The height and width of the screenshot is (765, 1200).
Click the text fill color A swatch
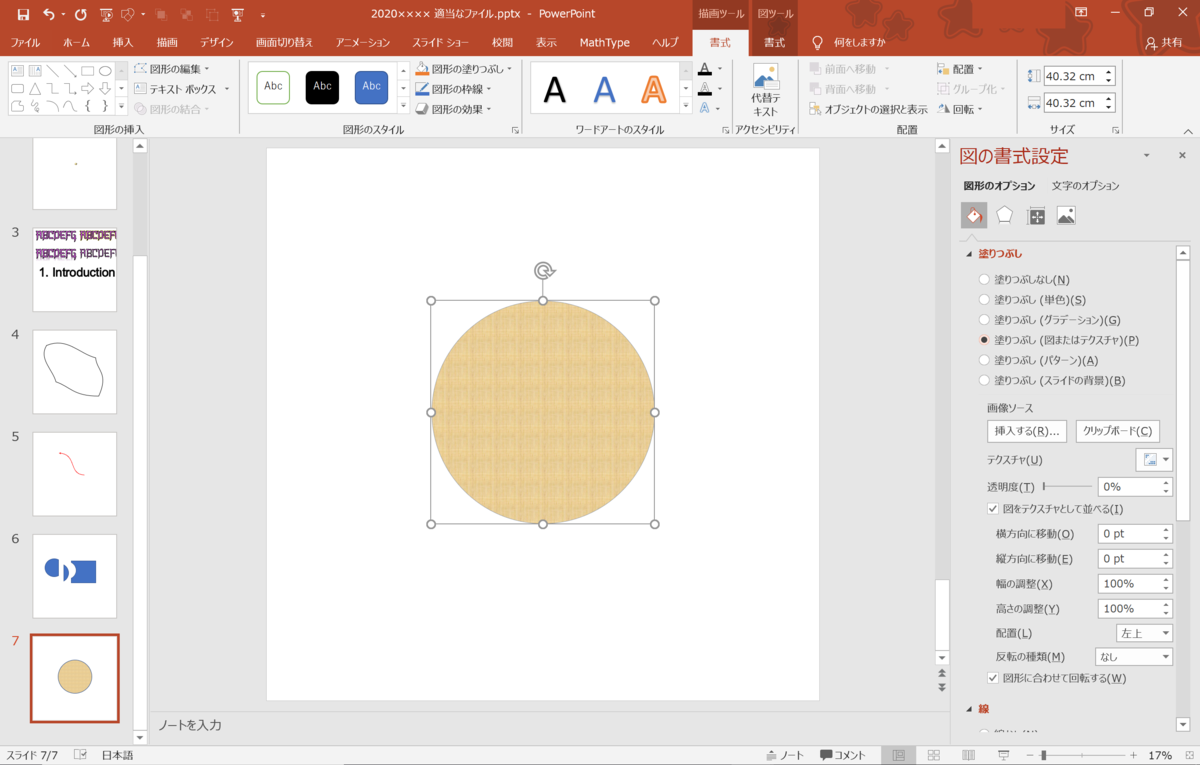point(705,69)
